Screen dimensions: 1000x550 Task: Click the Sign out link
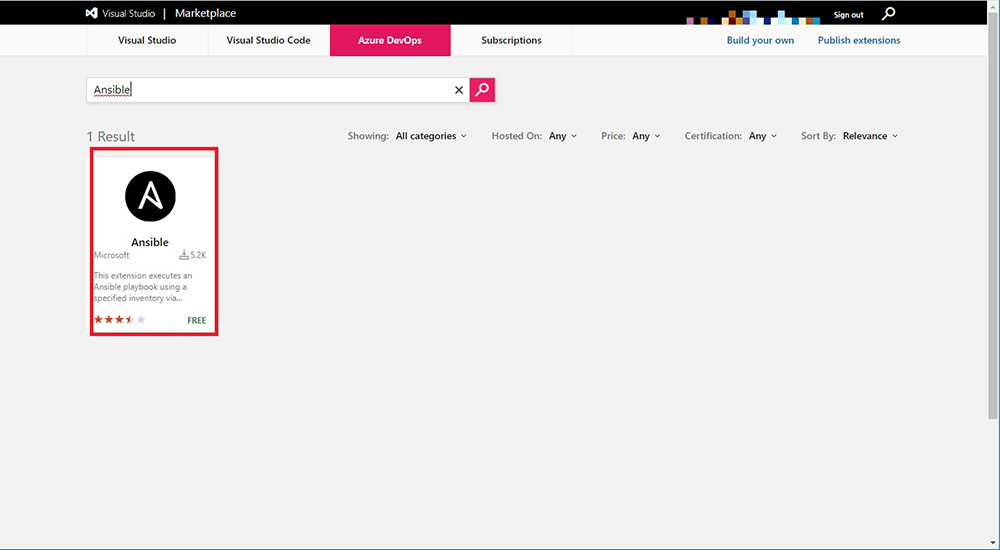point(848,15)
